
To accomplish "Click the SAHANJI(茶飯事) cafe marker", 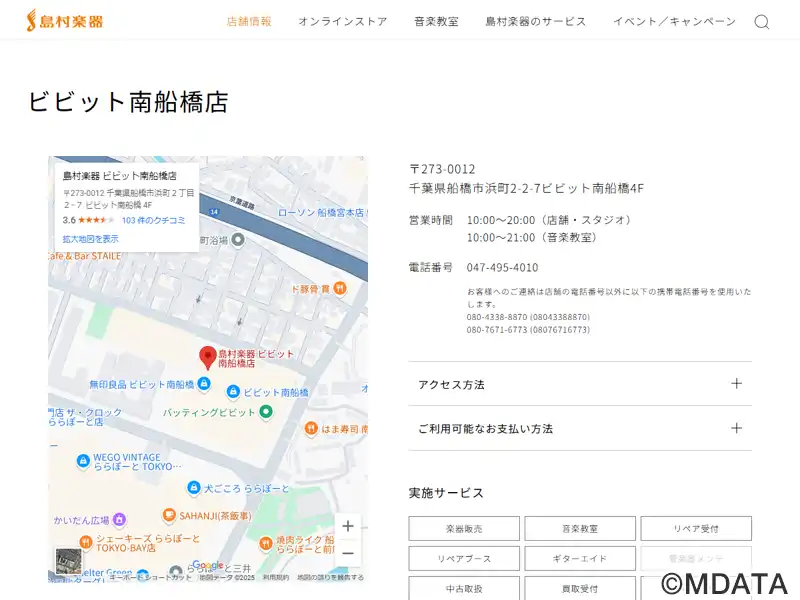I will [x=169, y=515].
